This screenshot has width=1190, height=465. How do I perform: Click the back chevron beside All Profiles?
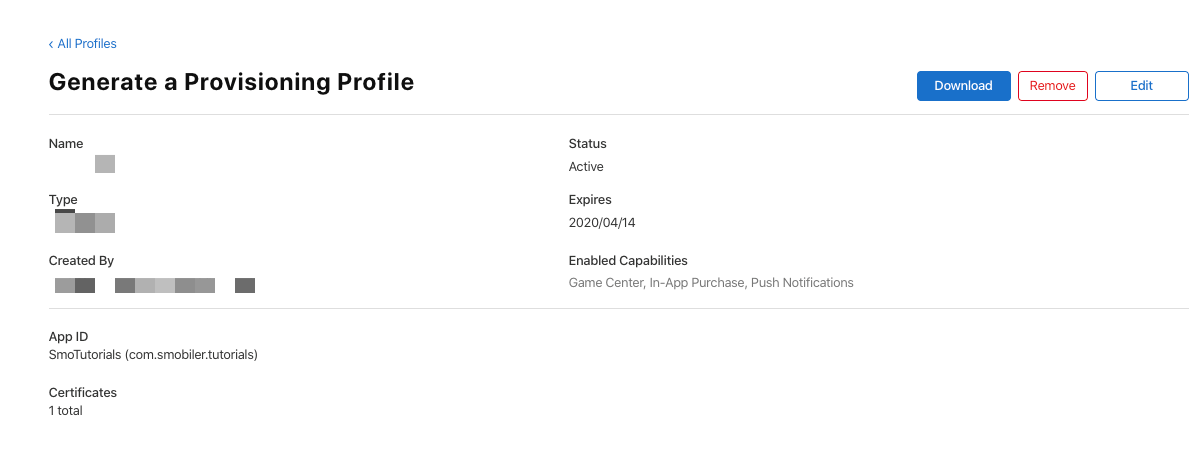(51, 44)
